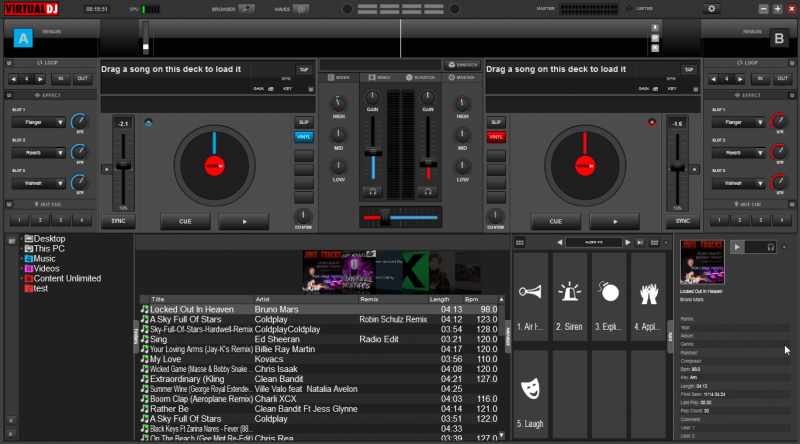This screenshot has width=800, height=444.
Task: Open deck B slot 1 Flanger effect dropdown
Action: pyautogui.click(x=738, y=122)
